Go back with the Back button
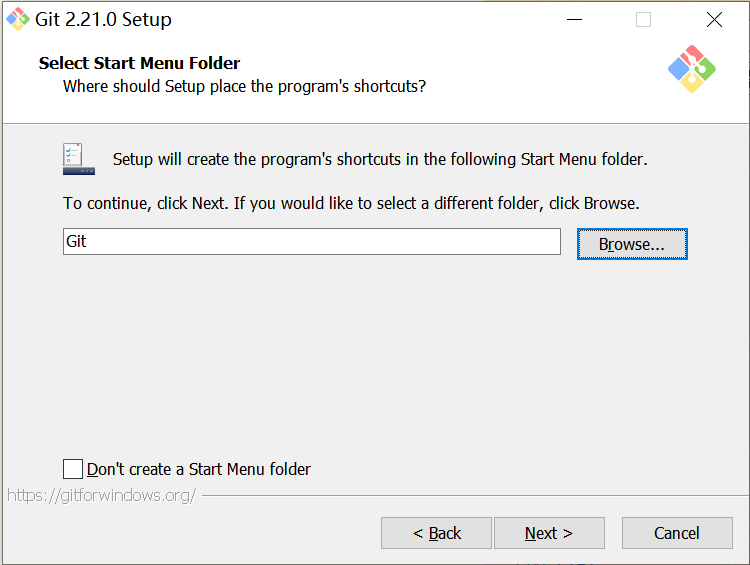 click(436, 533)
